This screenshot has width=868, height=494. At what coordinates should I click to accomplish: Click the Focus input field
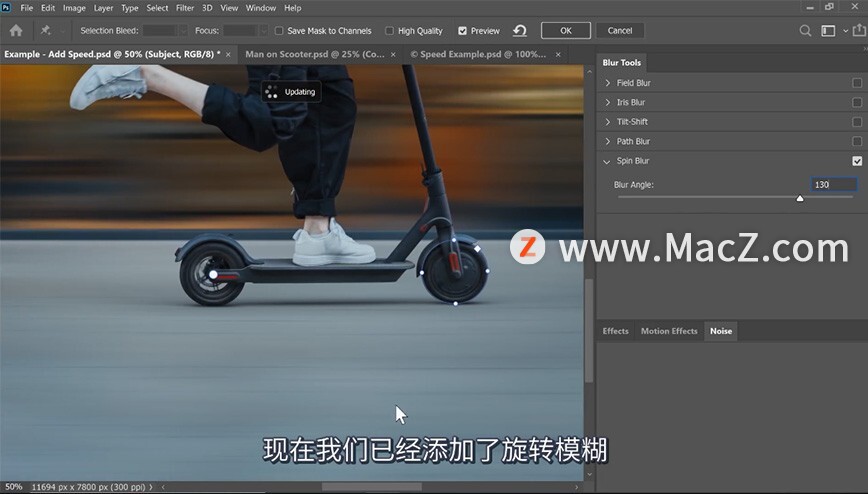click(241, 31)
